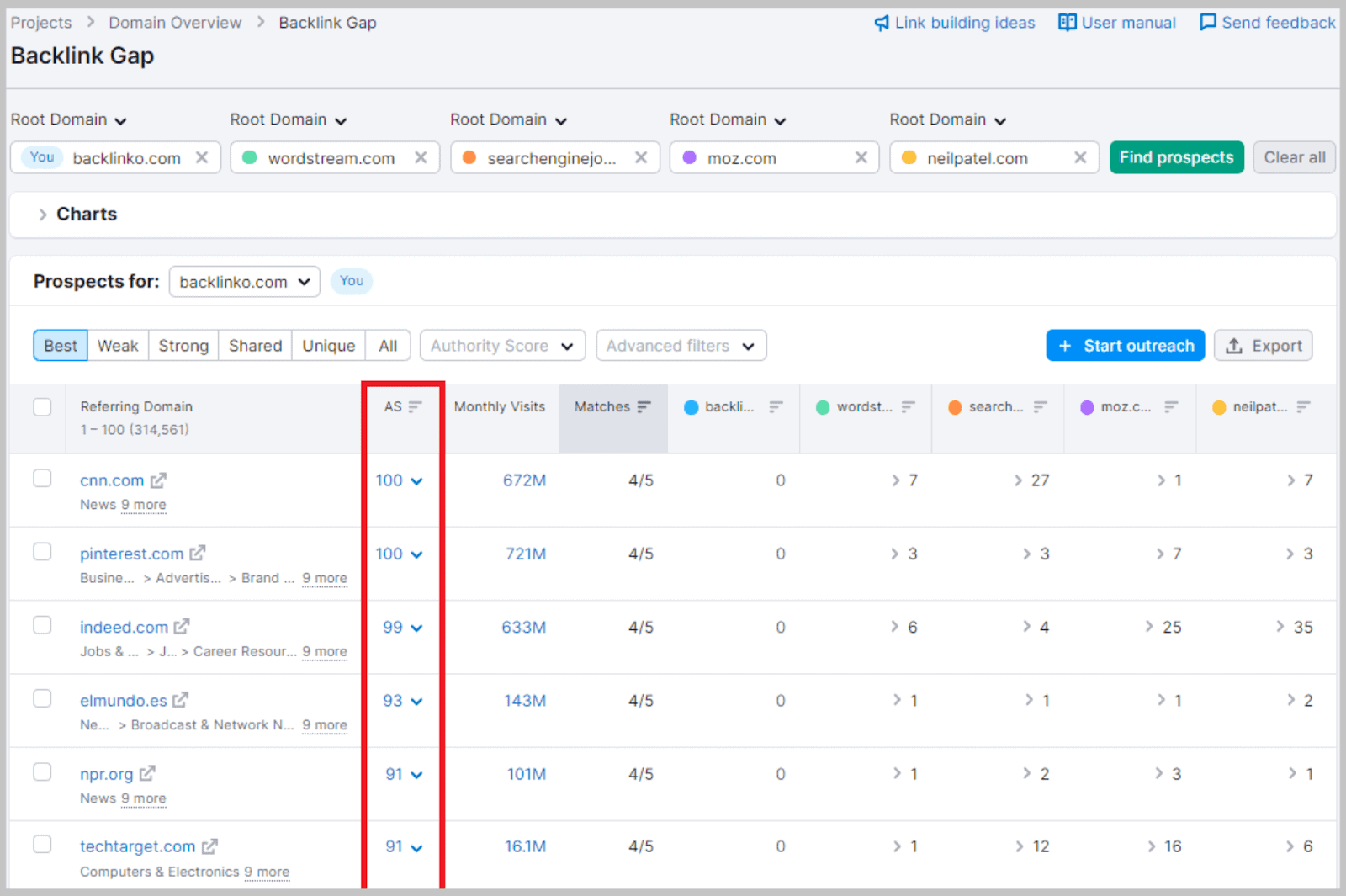This screenshot has width=1346, height=896.
Task: Sort the backlinko column sort icon
Action: click(x=776, y=407)
